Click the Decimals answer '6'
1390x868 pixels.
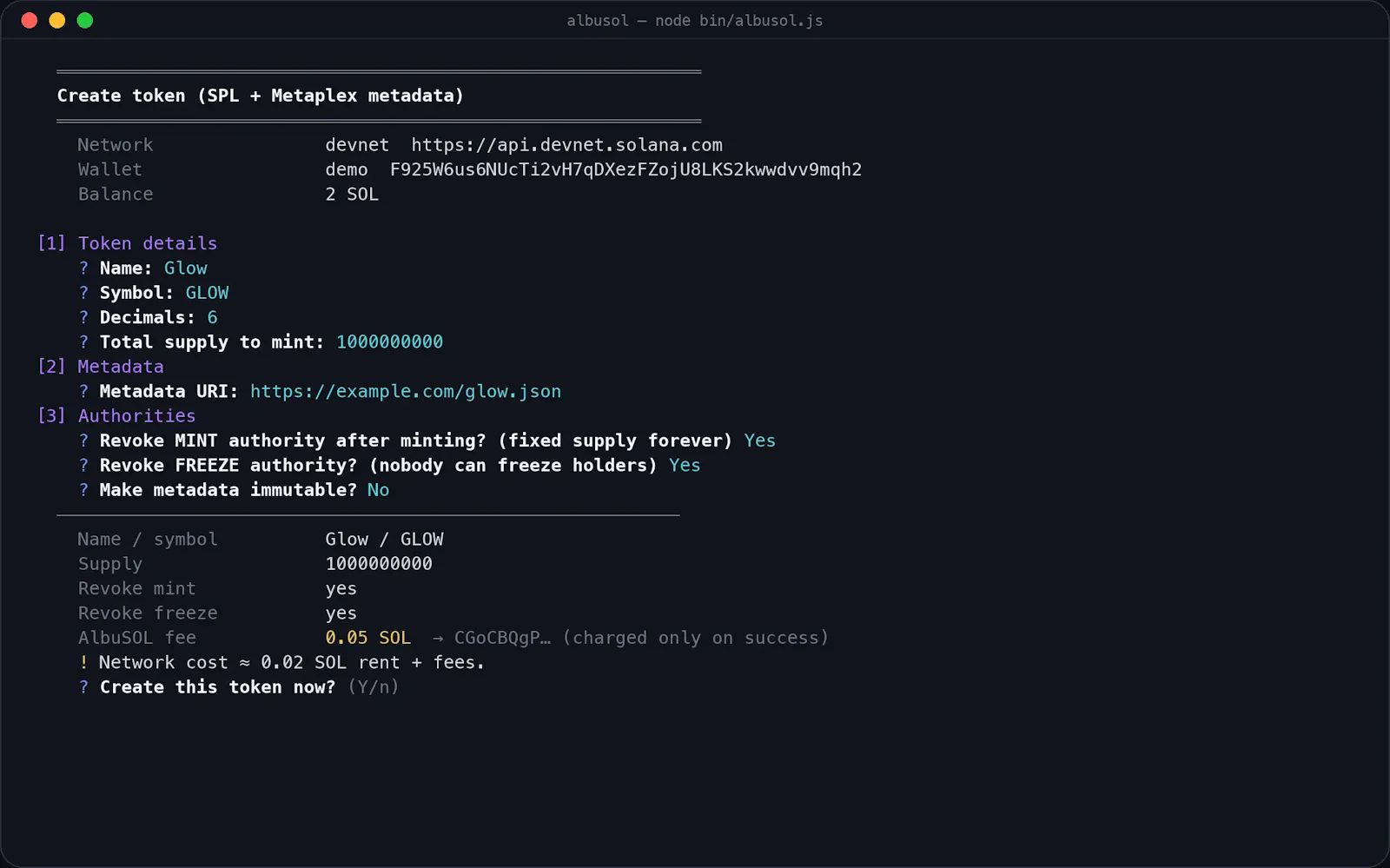[x=212, y=317]
